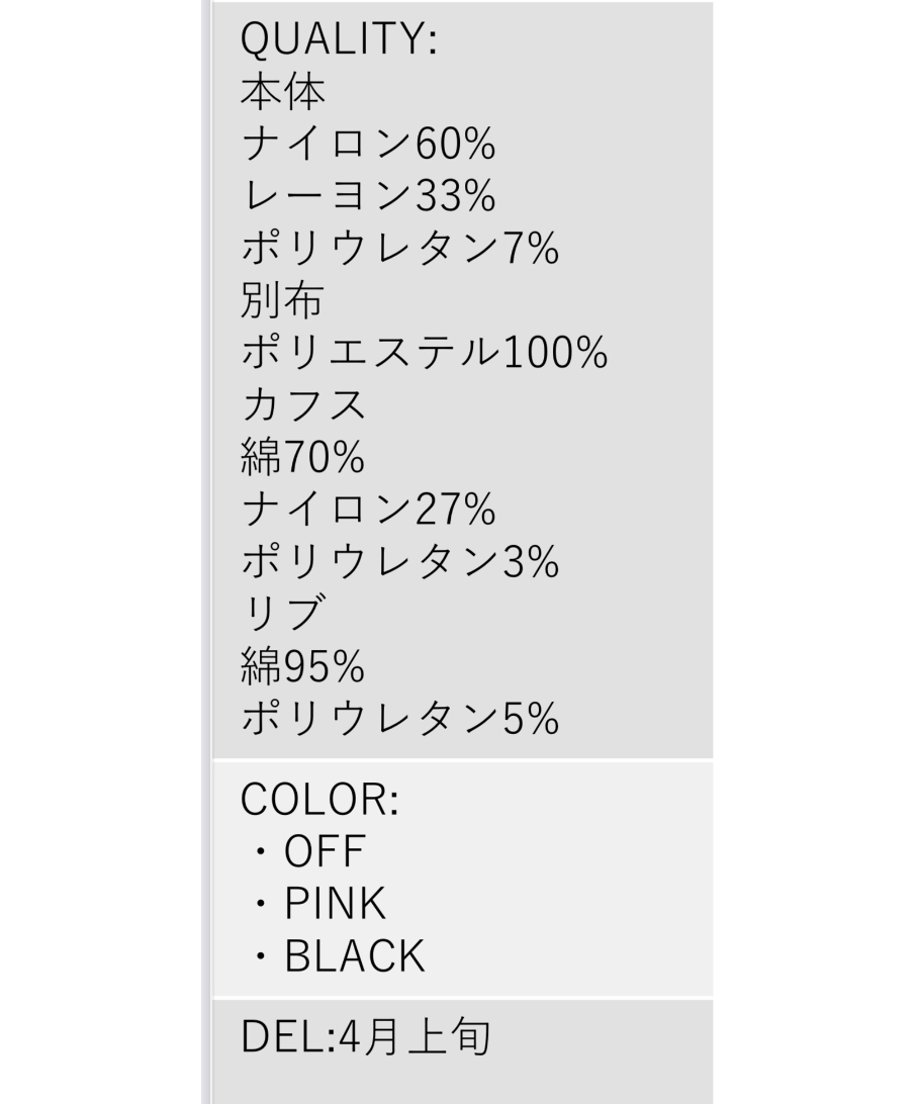Image resolution: width=920 pixels, height=1104 pixels.
Task: Click the DEL:4月上旬 delivery text
Action: 365,1037
